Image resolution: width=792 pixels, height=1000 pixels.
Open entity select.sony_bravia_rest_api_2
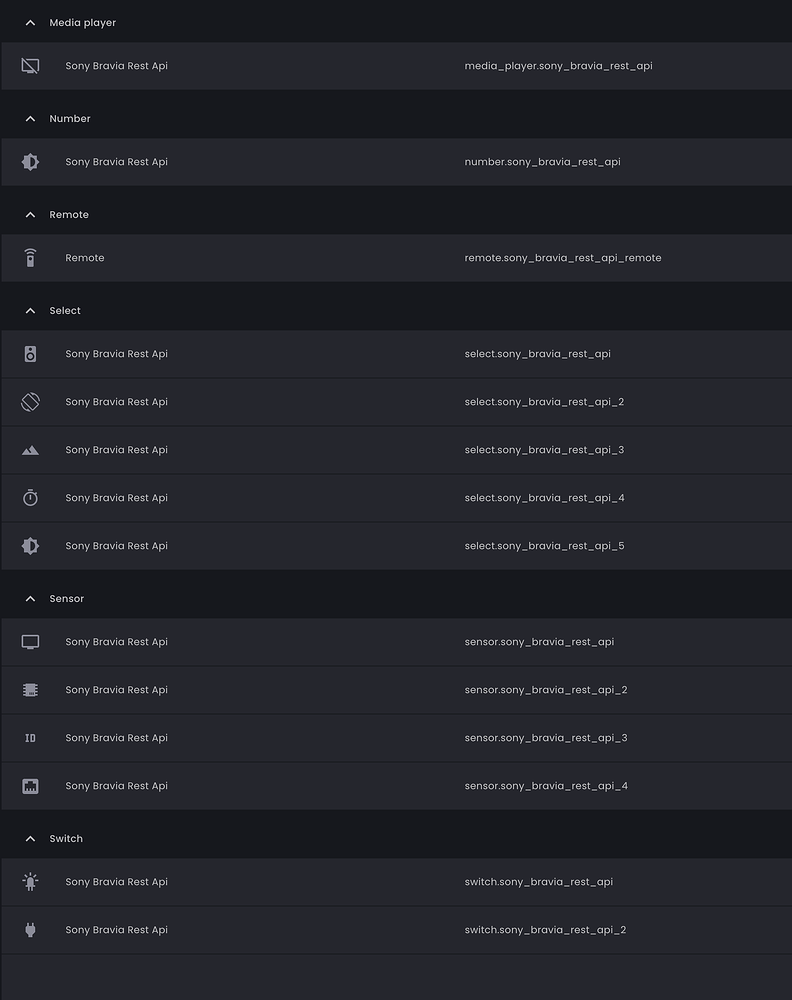(397, 402)
